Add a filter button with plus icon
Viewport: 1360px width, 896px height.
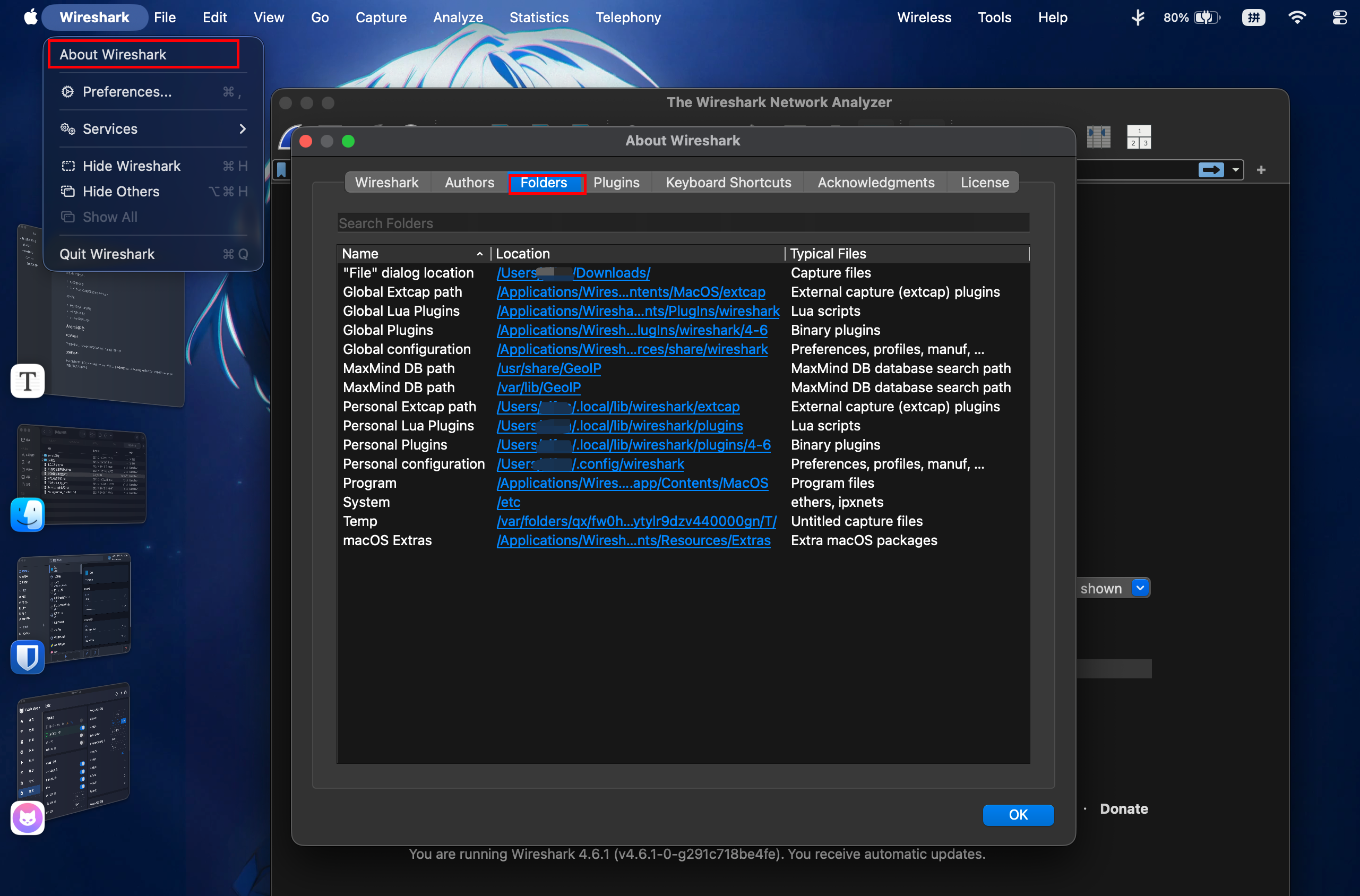1261,170
